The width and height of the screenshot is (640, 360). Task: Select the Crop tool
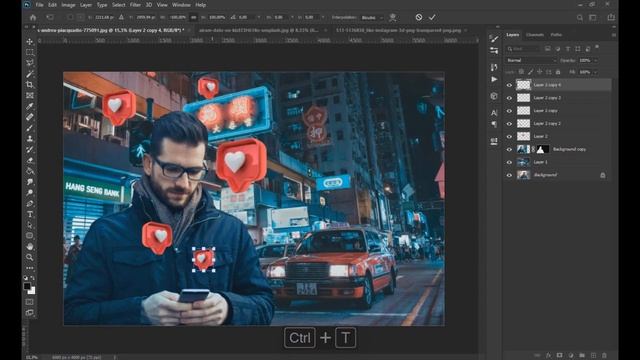click(30, 84)
